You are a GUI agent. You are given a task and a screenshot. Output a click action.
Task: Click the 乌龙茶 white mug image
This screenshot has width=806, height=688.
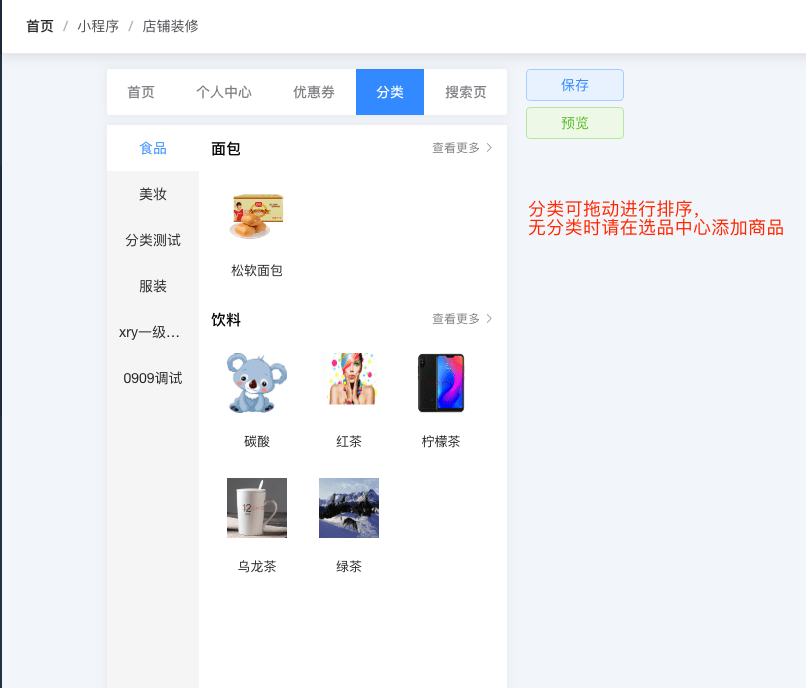point(257,508)
